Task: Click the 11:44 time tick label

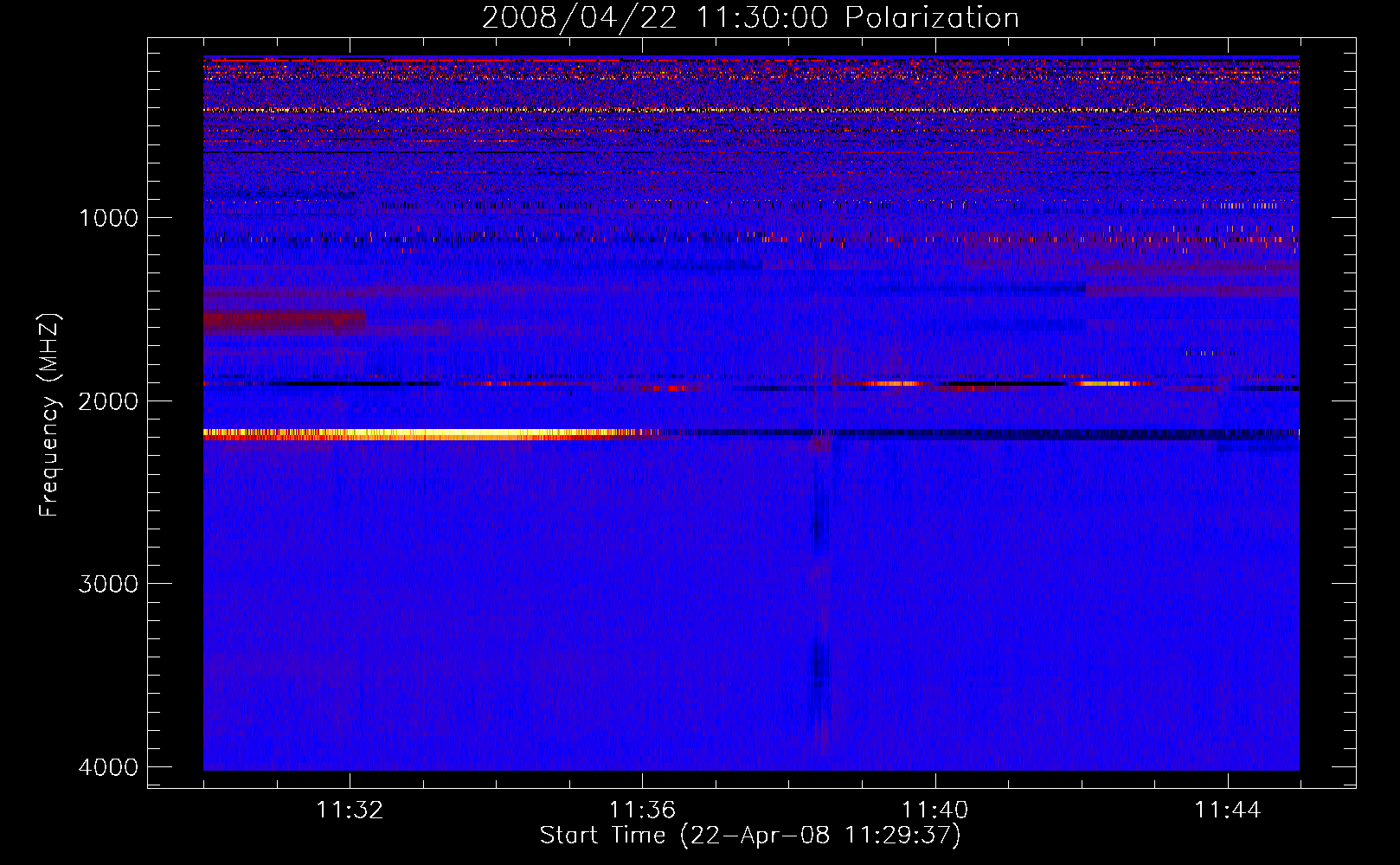Action: click(1228, 811)
